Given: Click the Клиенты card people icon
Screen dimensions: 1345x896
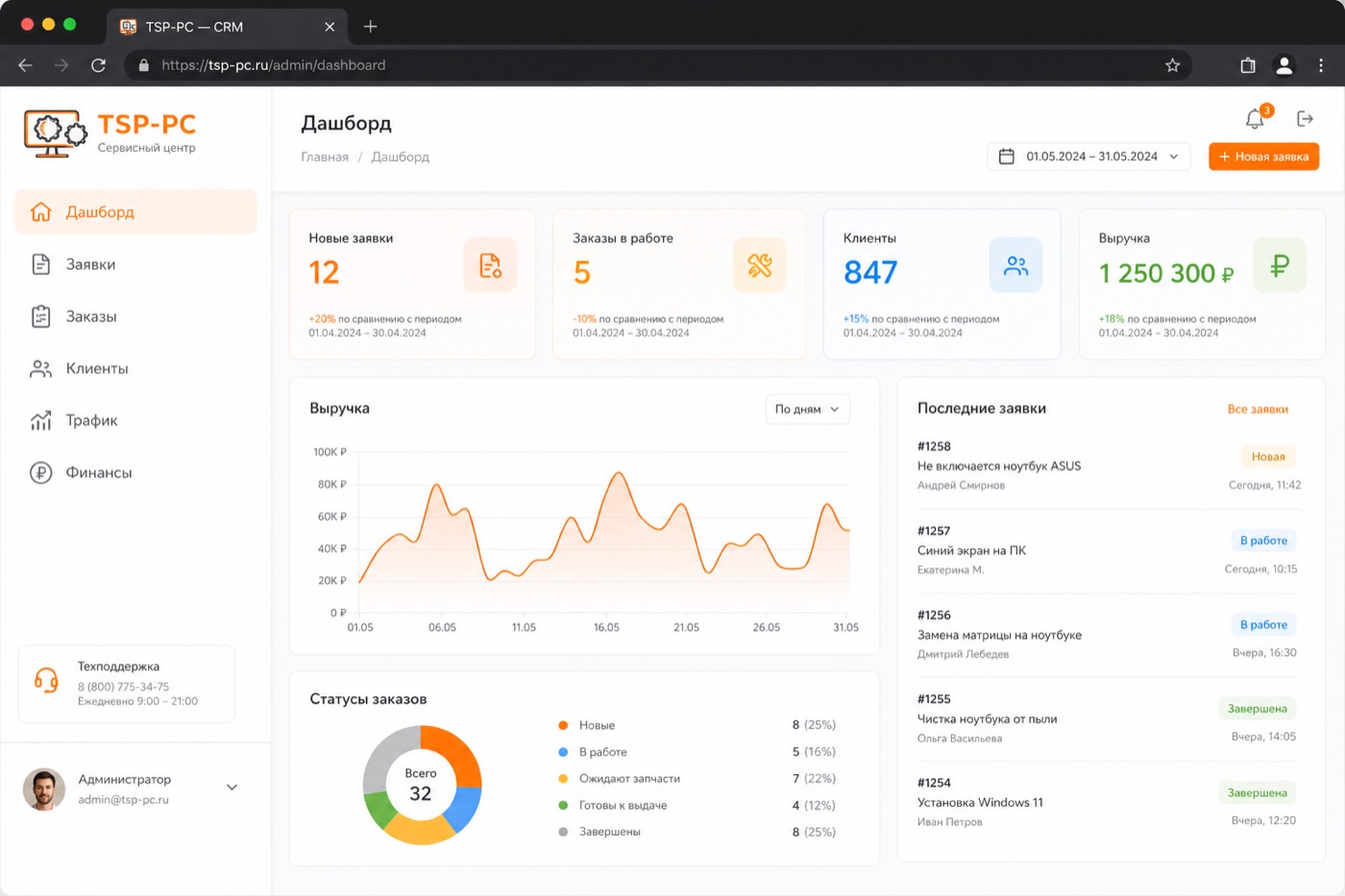Looking at the screenshot, I should (1015, 265).
